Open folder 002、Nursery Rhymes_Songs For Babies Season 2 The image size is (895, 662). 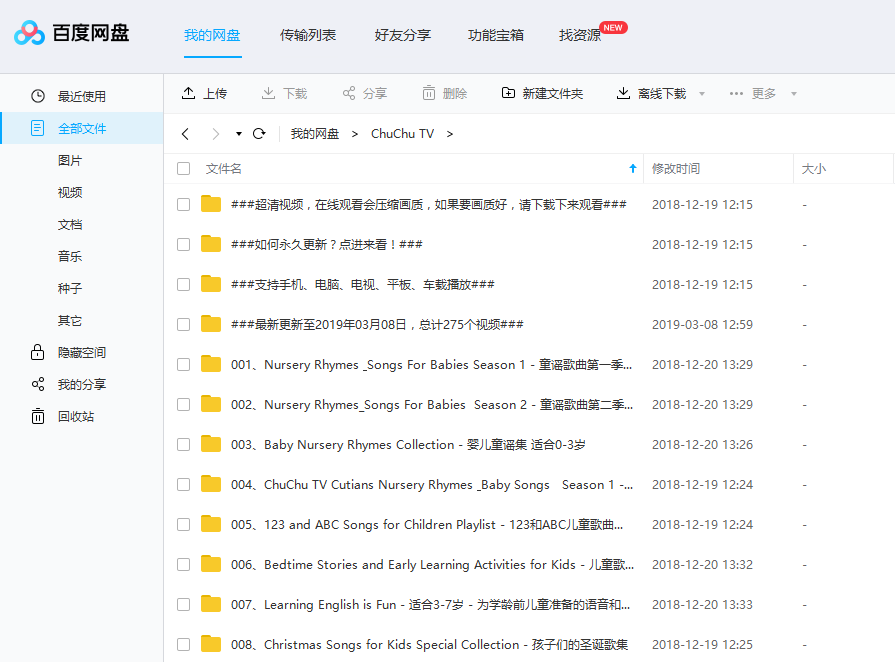coord(432,405)
